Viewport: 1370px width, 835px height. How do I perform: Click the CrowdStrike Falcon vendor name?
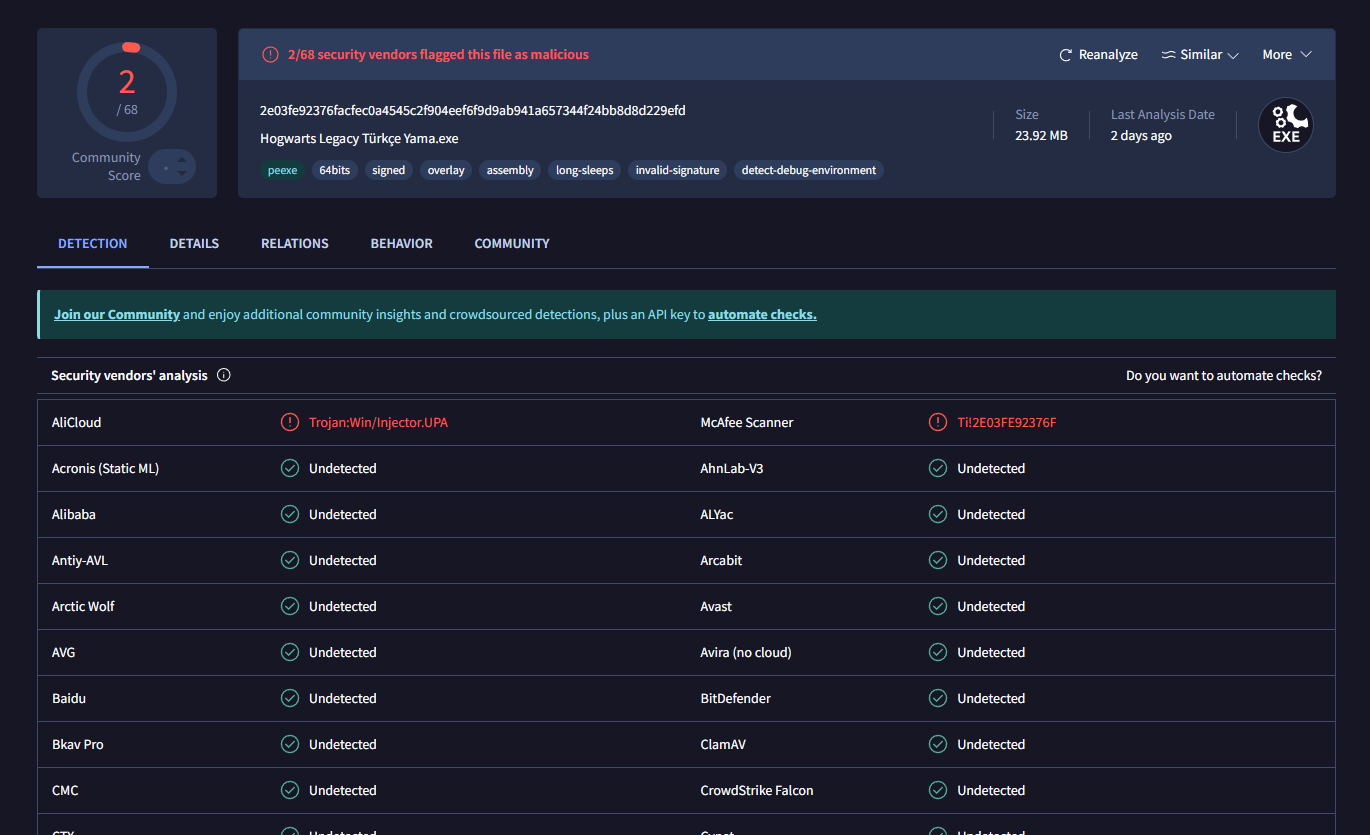click(x=757, y=790)
